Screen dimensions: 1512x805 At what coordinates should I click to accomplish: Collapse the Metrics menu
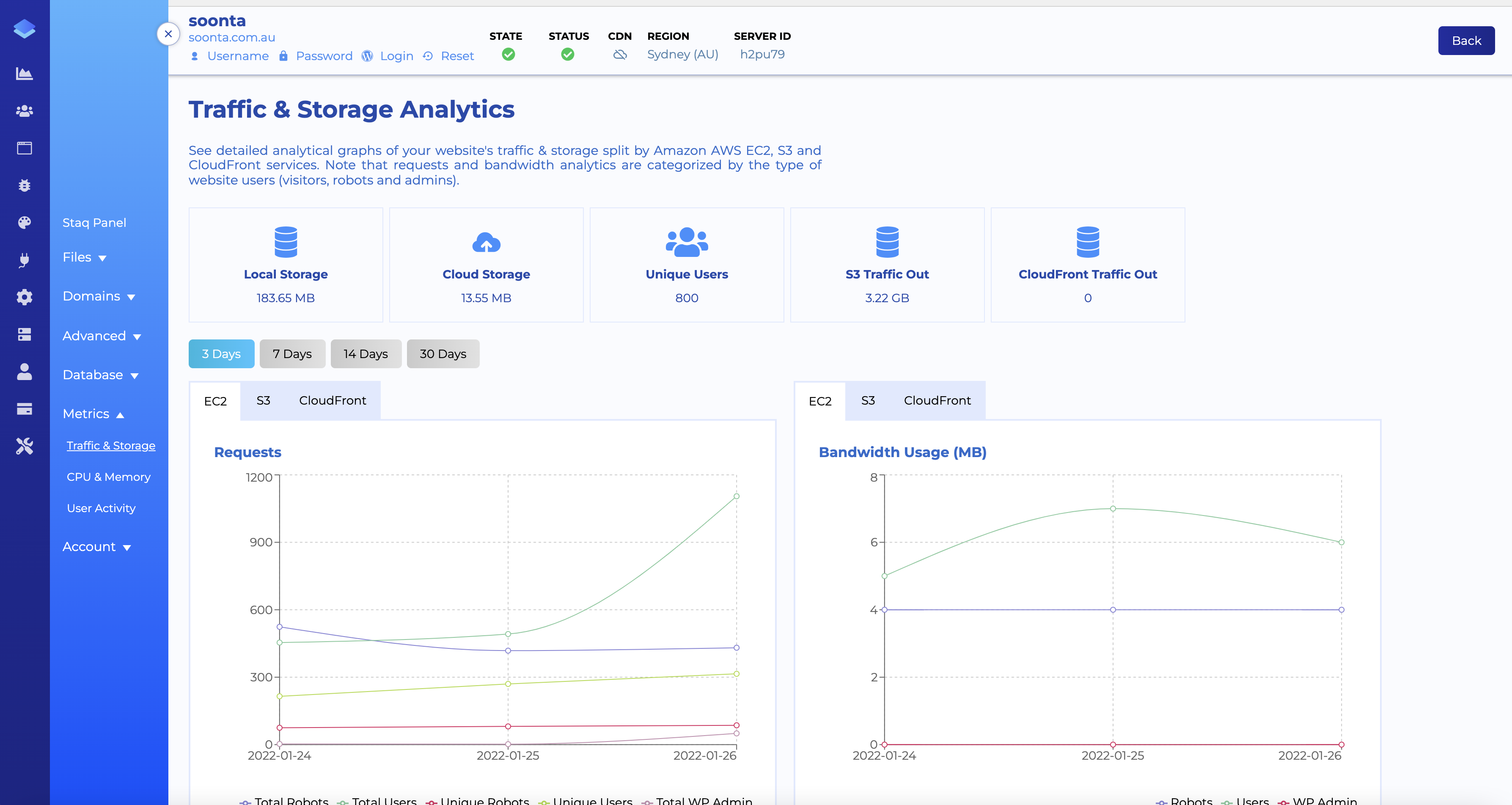click(93, 414)
